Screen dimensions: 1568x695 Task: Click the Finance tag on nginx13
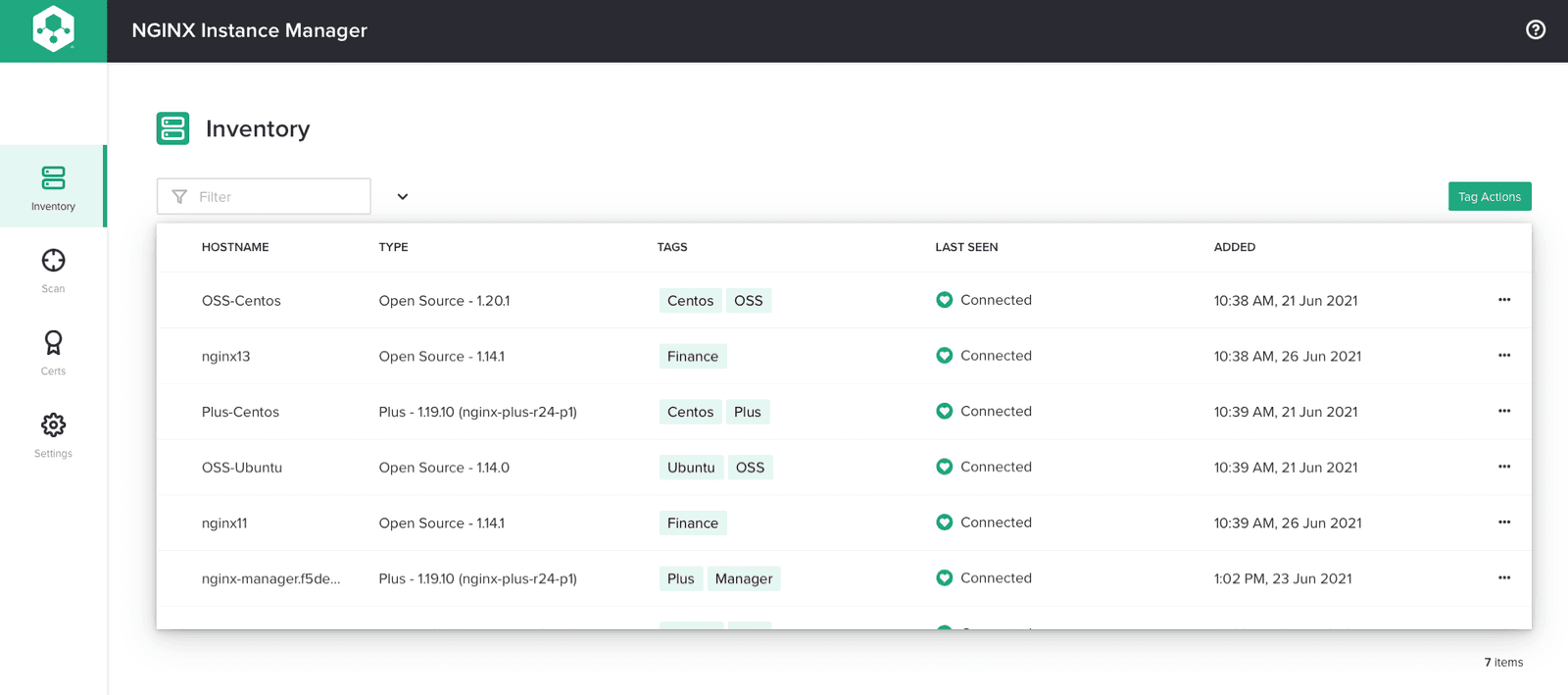[x=693, y=357]
